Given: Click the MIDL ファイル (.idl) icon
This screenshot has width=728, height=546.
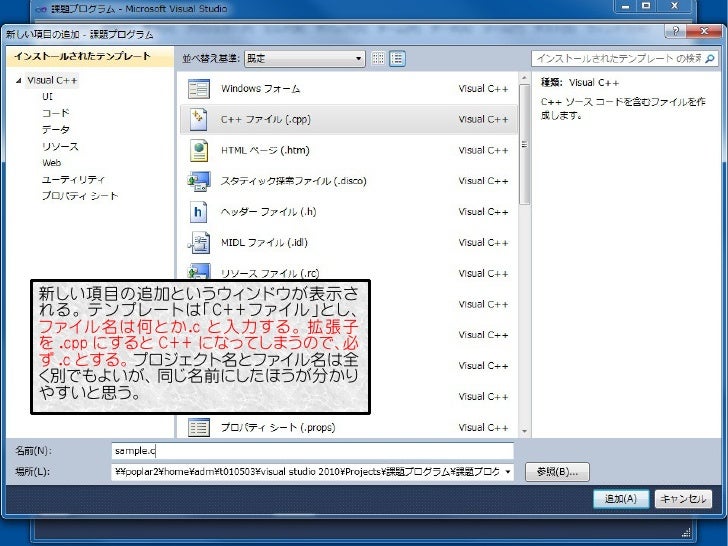Looking at the screenshot, I should coord(199,243).
